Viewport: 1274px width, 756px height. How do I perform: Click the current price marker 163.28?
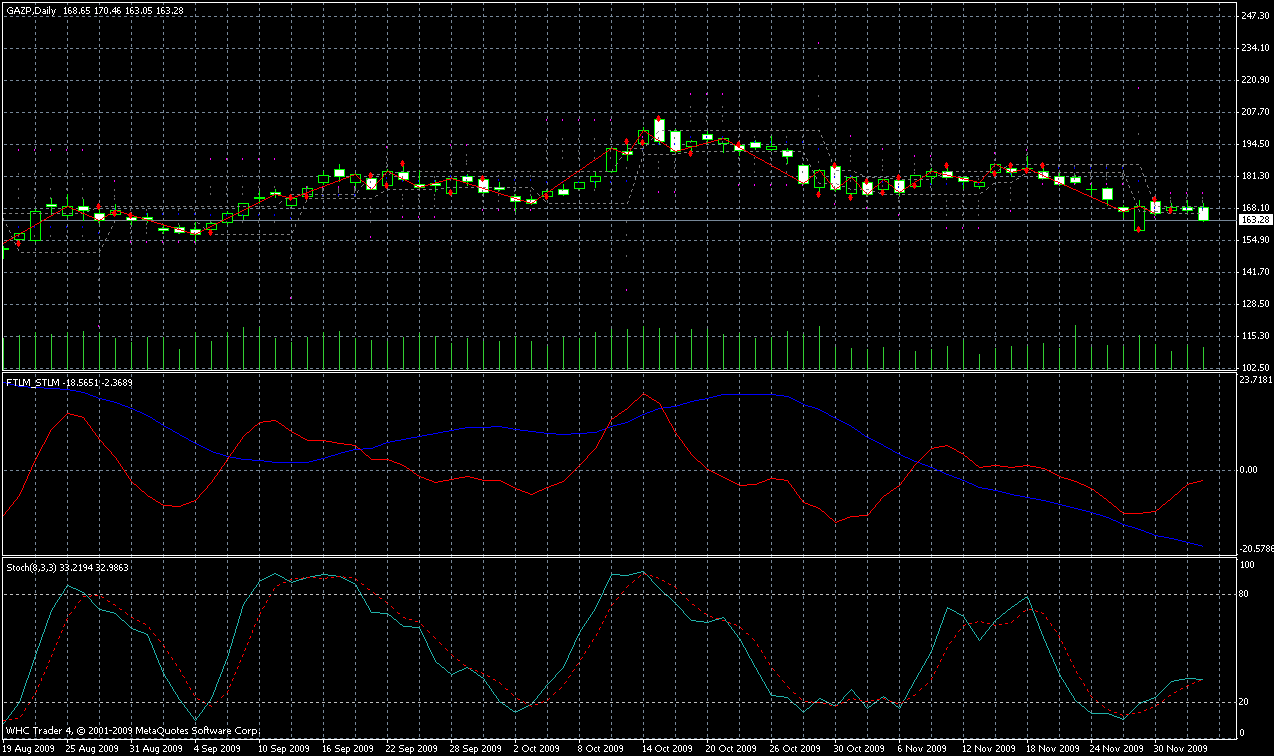tap(1253, 219)
